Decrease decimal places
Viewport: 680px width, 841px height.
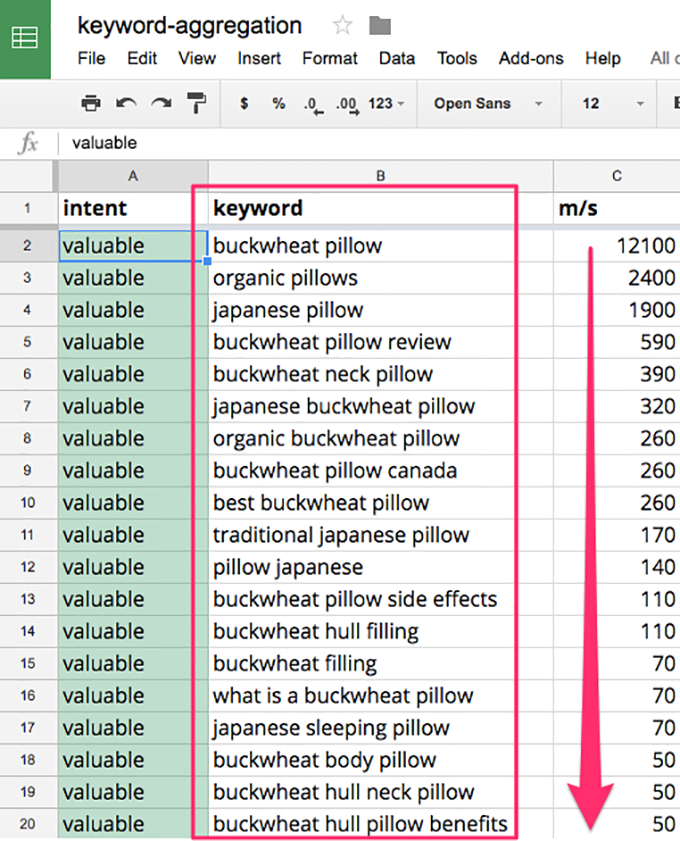coord(313,104)
